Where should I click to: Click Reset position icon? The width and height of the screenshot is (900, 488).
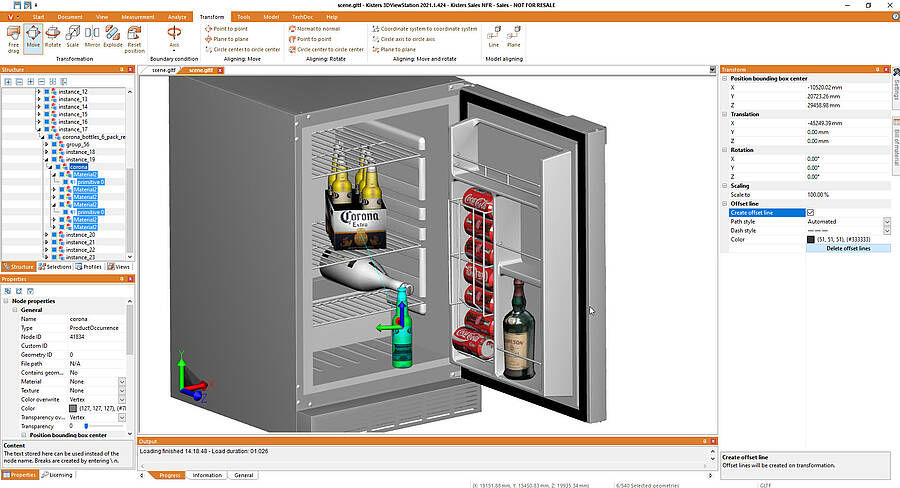click(x=134, y=39)
